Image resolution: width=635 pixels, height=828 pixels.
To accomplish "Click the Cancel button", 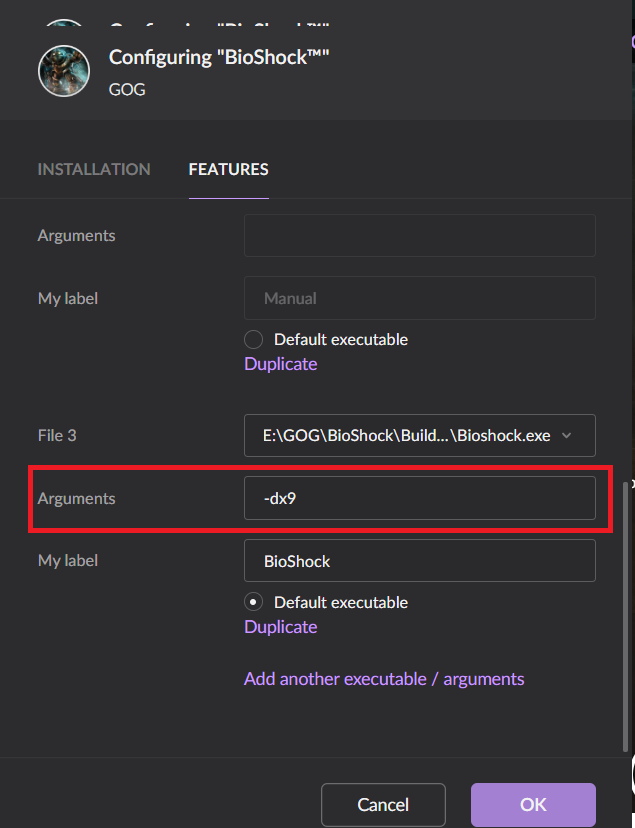I will click(383, 805).
